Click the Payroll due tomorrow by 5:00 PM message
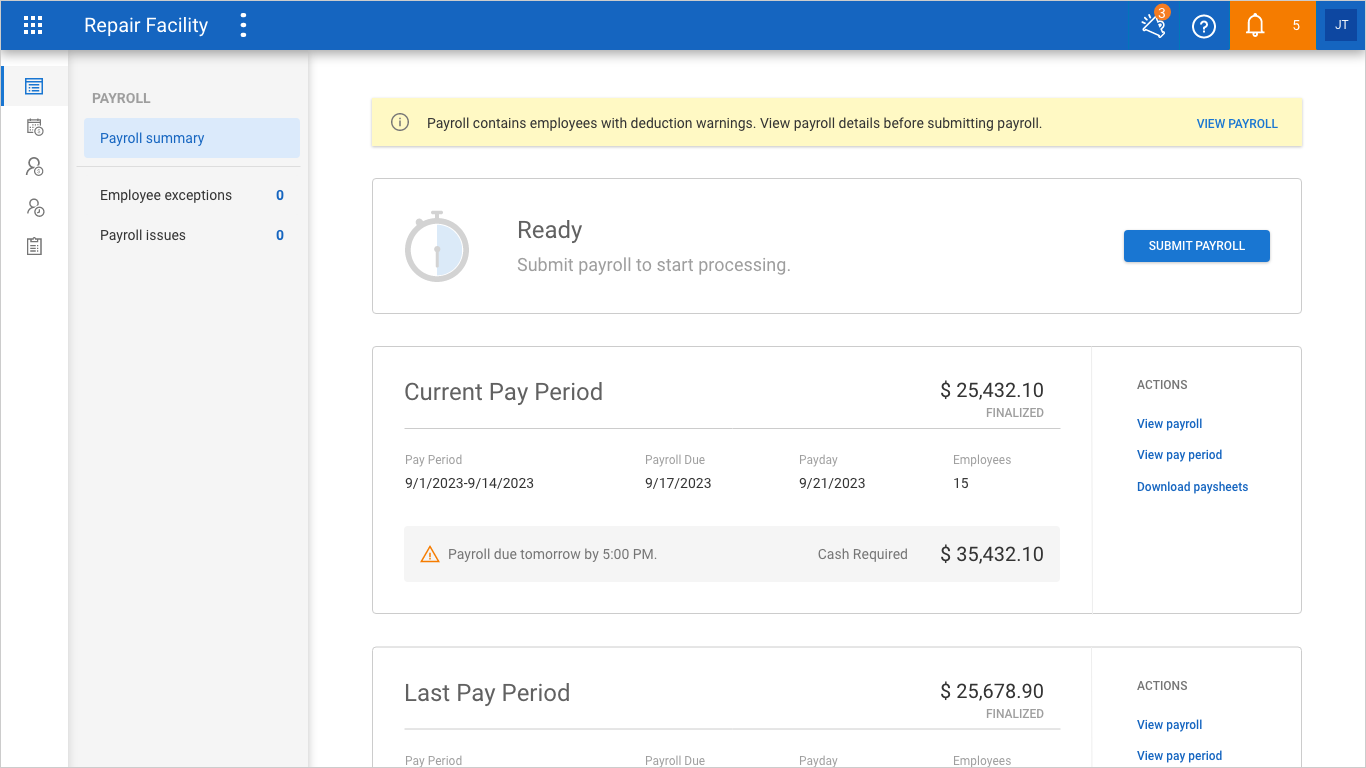 552,554
